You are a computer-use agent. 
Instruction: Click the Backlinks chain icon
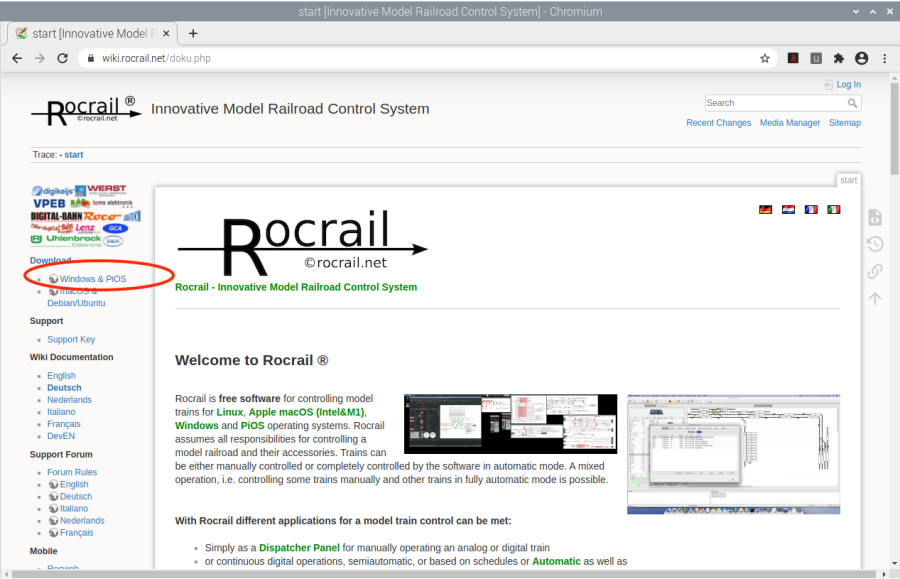874,271
